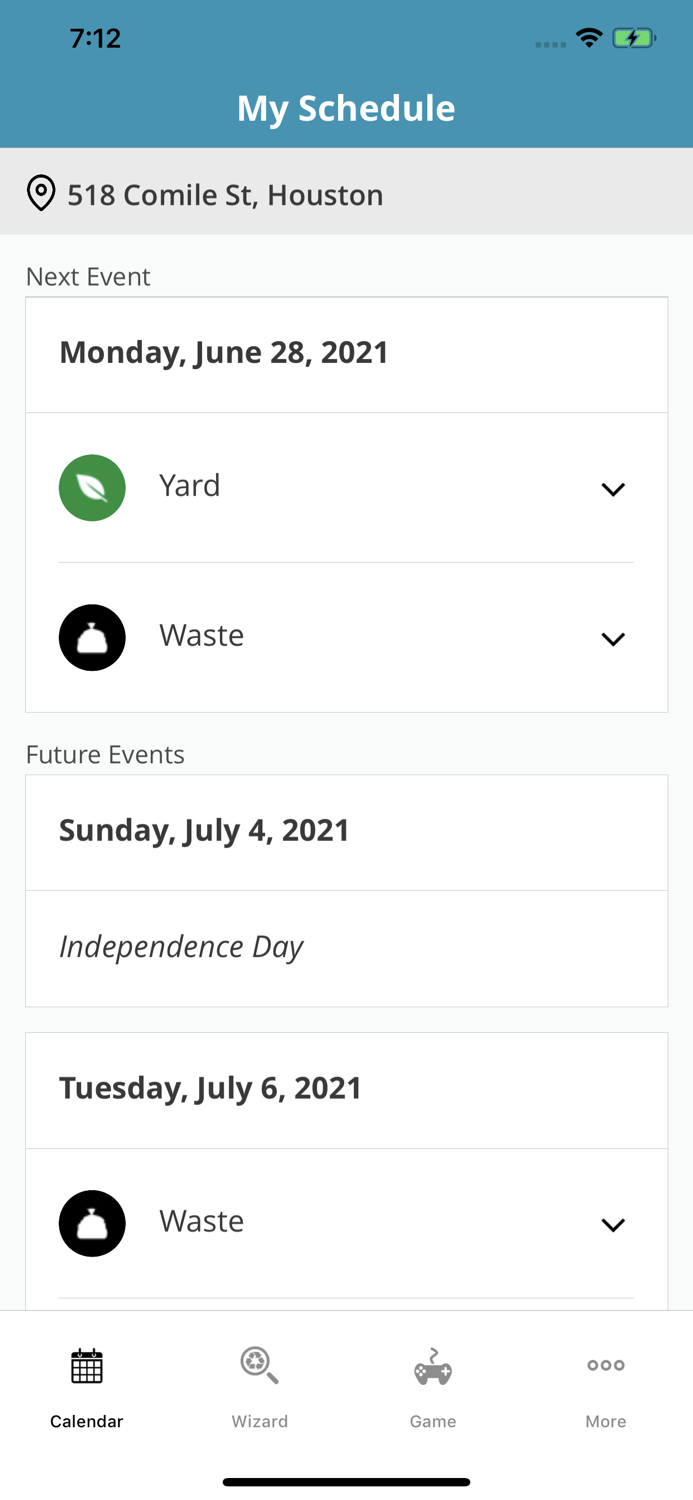Expand the Waste details for June 28
Screen dimensions: 693x1500
click(614, 638)
